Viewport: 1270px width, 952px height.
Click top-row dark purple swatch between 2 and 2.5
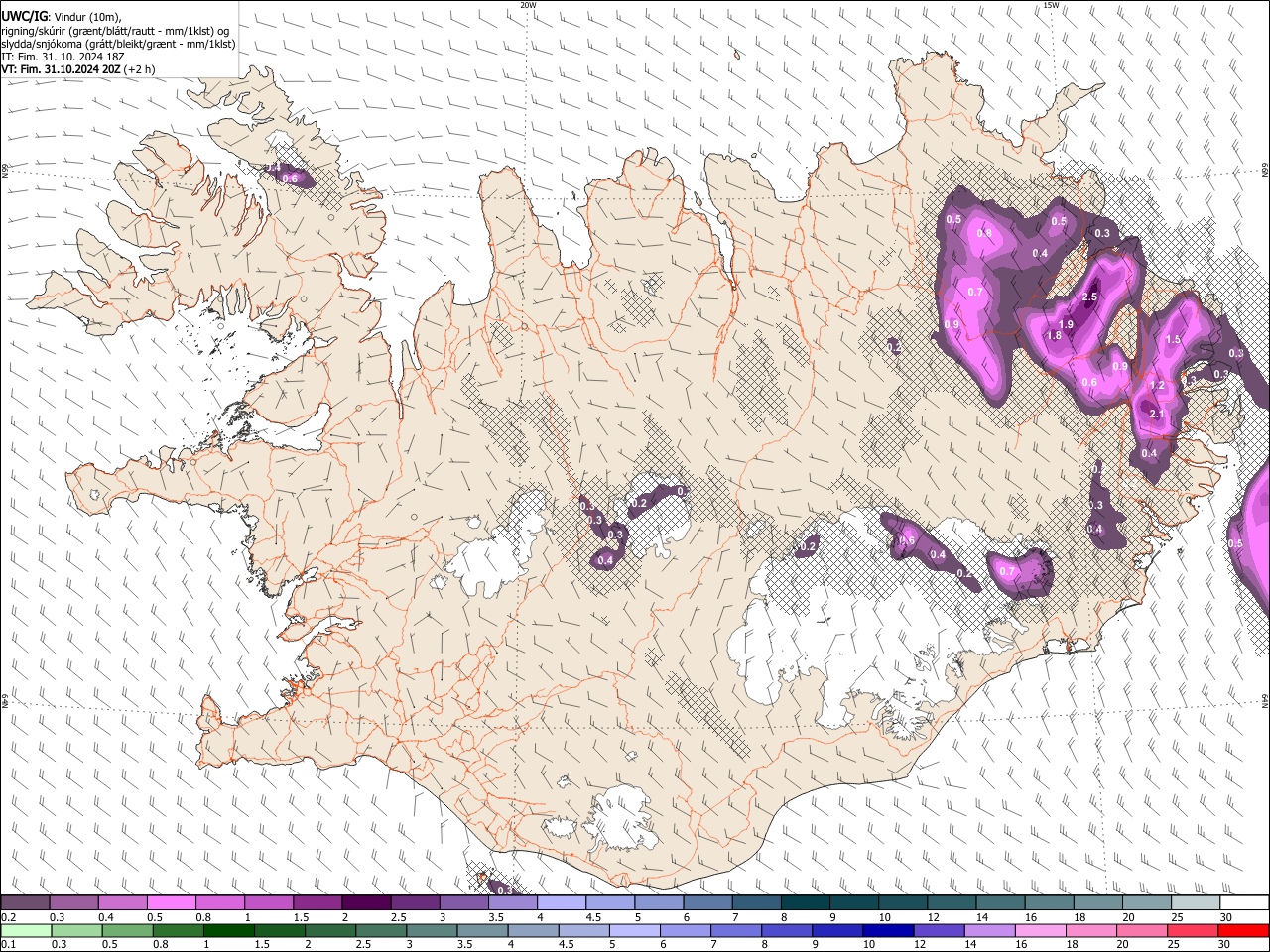(x=366, y=903)
